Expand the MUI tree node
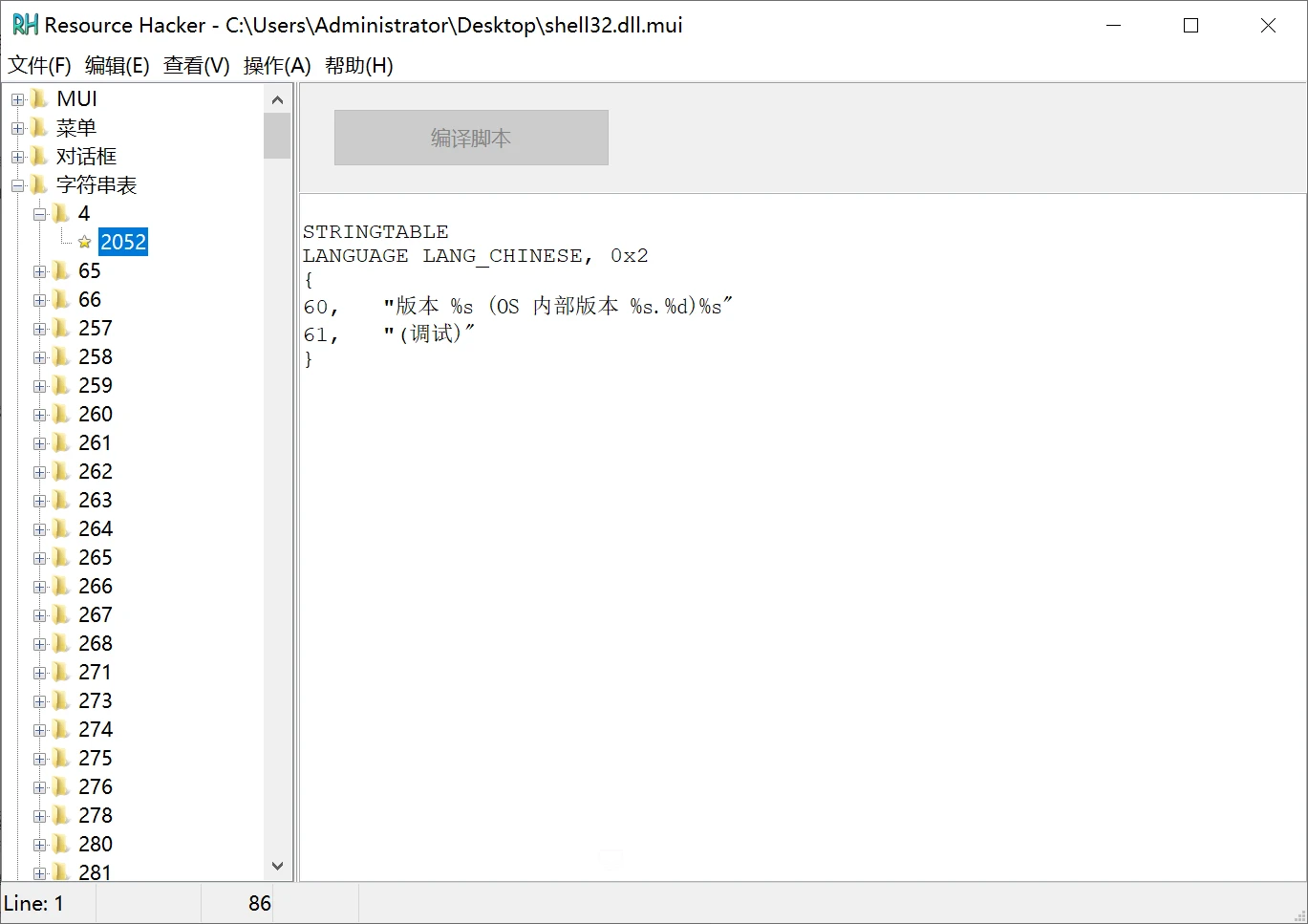The height and width of the screenshot is (924, 1308). click(17, 99)
